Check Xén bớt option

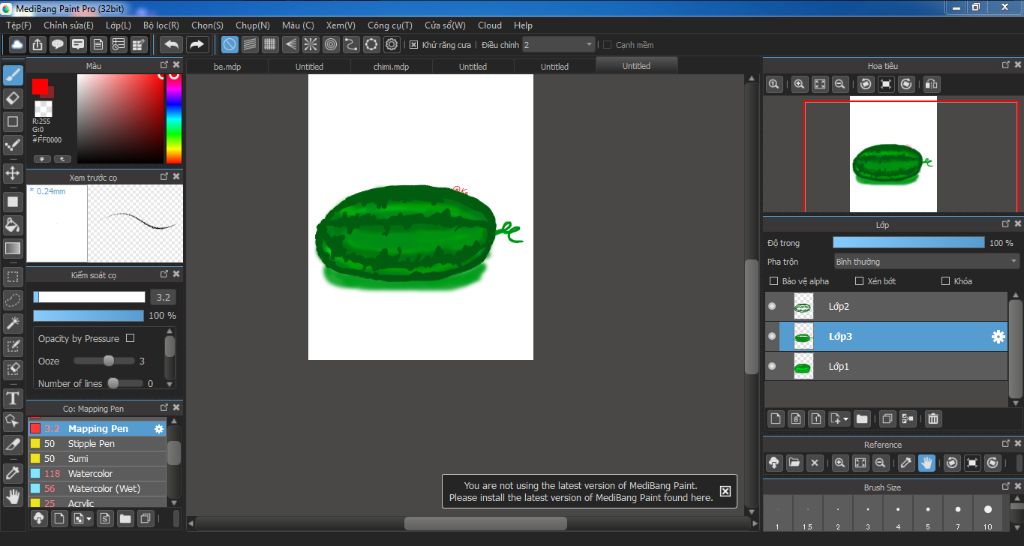(x=859, y=281)
